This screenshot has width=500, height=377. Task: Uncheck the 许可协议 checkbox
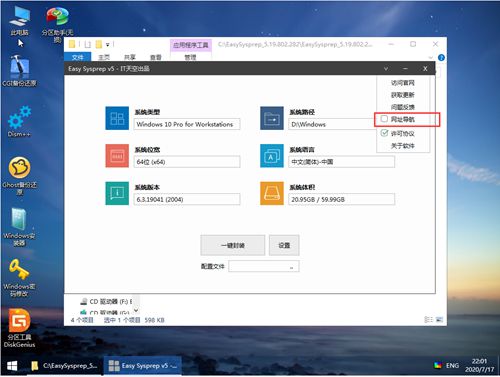coord(384,133)
